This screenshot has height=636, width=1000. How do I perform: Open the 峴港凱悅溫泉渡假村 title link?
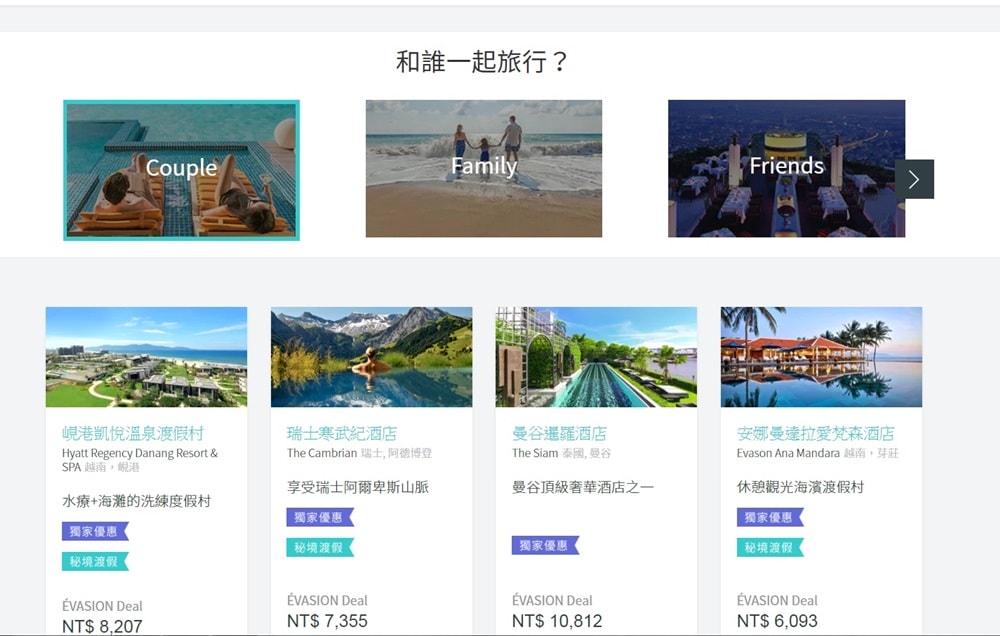pyautogui.click(x=133, y=434)
